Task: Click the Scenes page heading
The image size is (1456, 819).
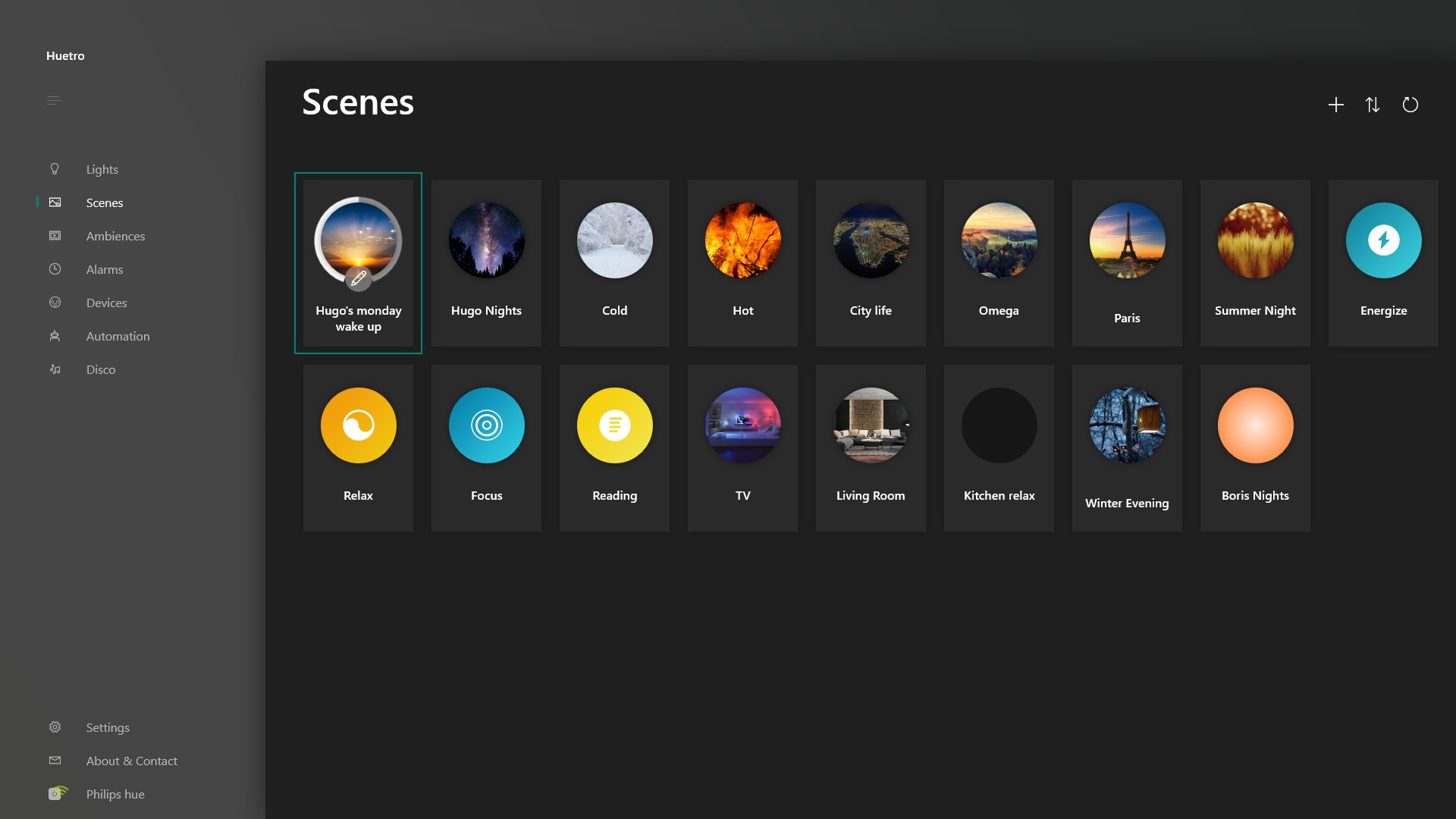Action: click(x=358, y=102)
